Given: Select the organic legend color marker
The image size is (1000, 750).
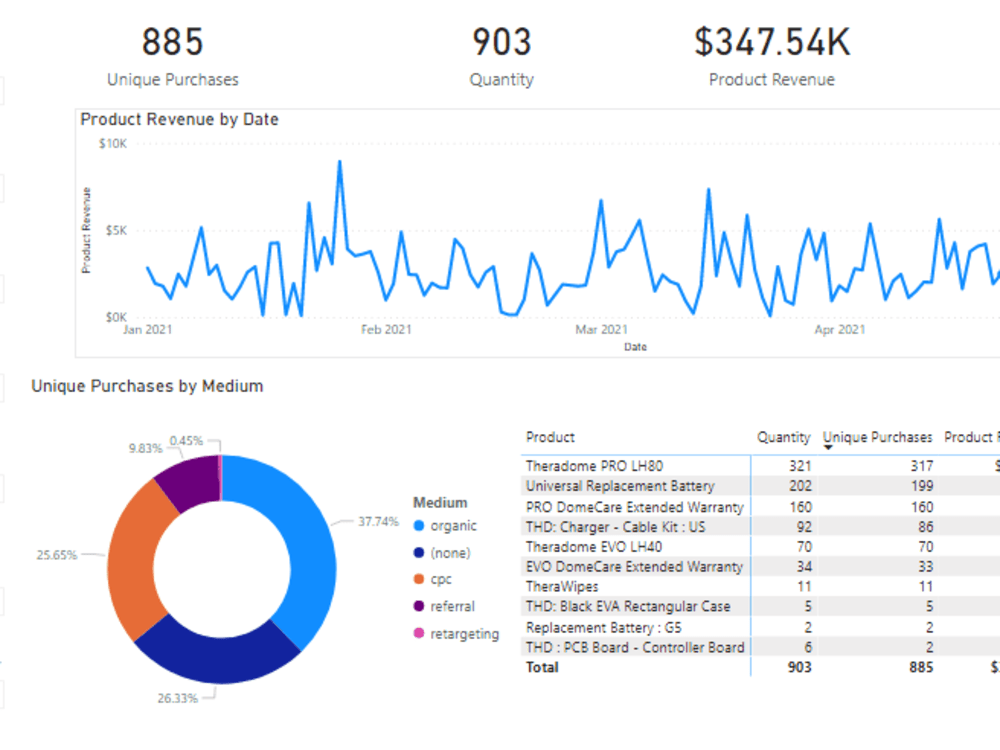Looking at the screenshot, I should click(x=421, y=525).
